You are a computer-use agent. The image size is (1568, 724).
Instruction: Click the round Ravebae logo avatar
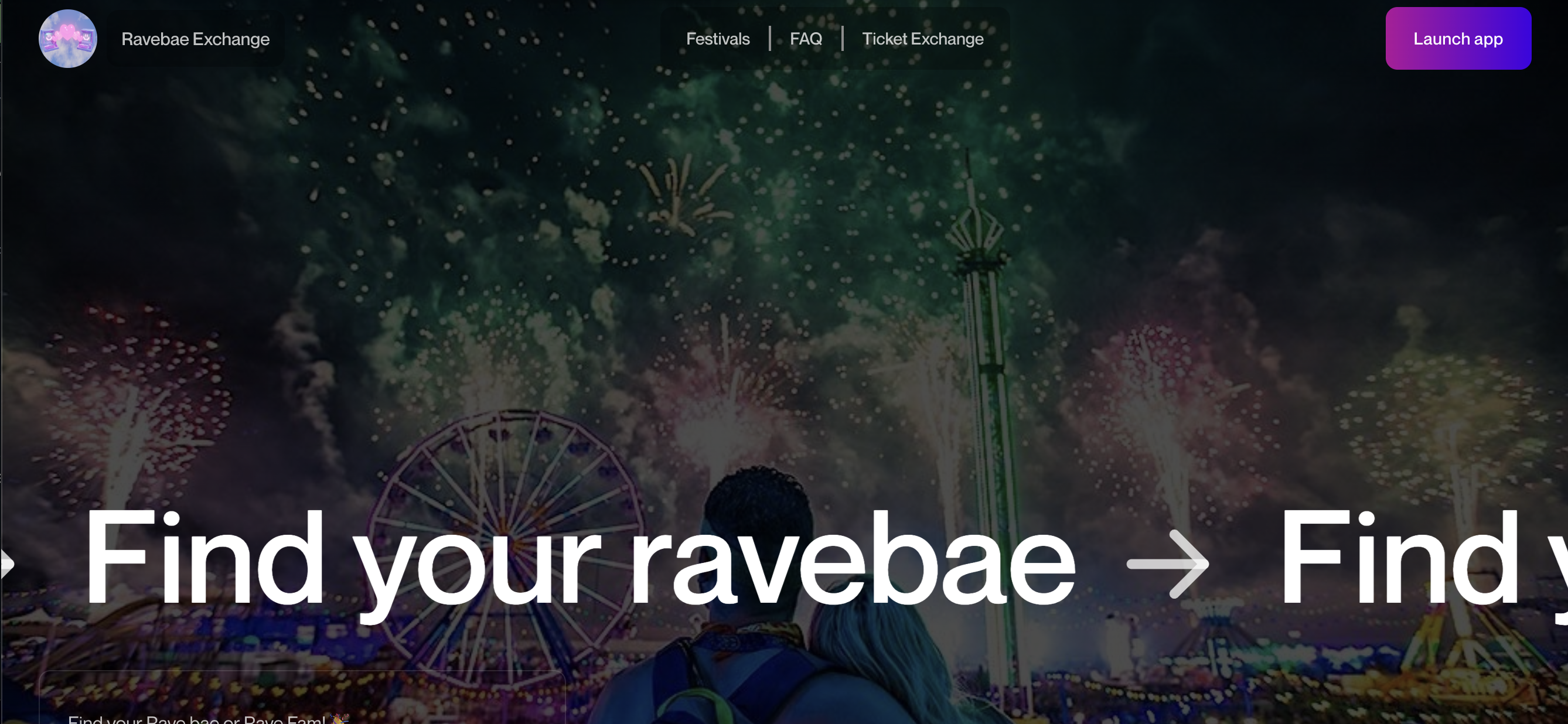(67, 38)
